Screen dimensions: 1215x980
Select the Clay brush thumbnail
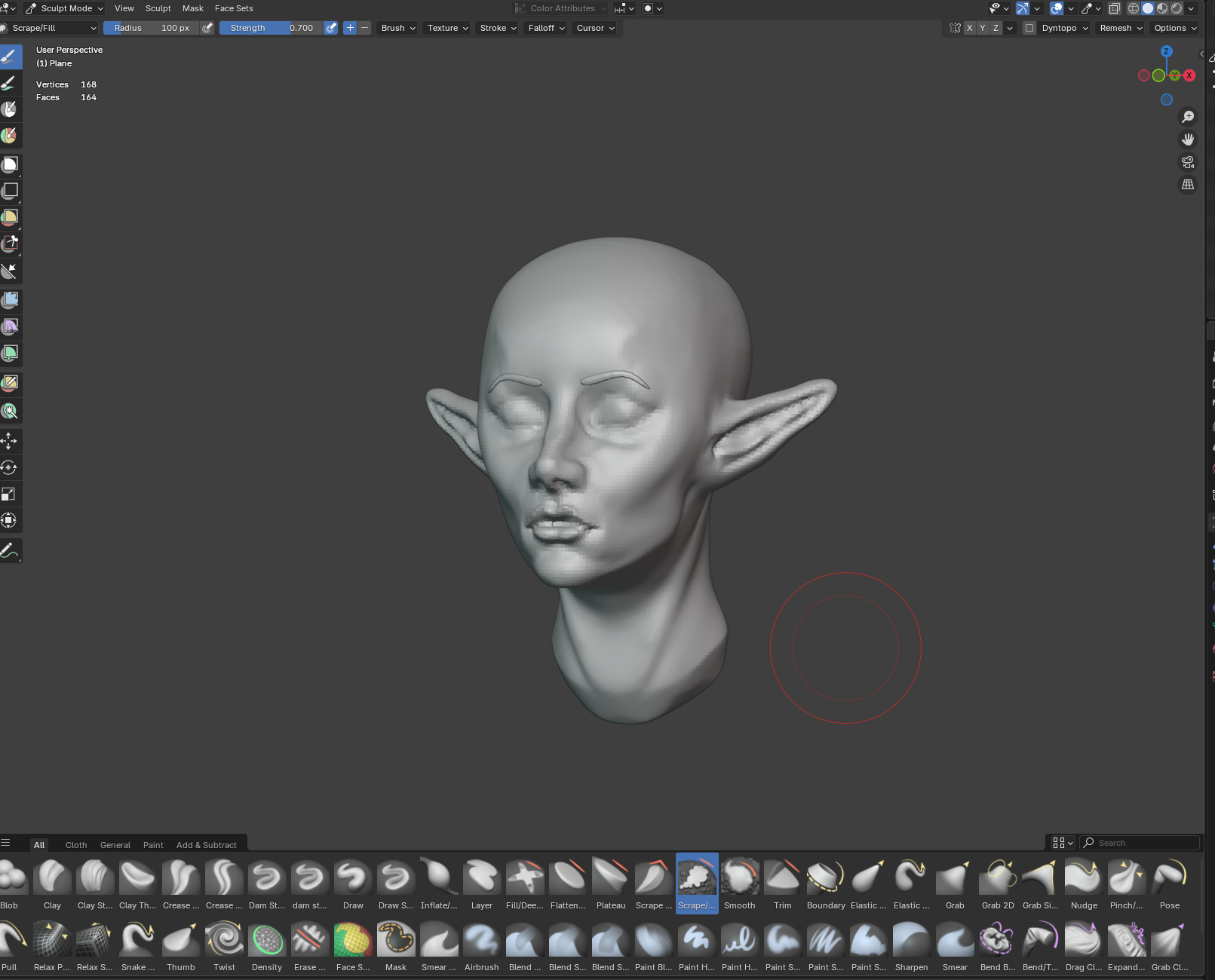pos(52,884)
